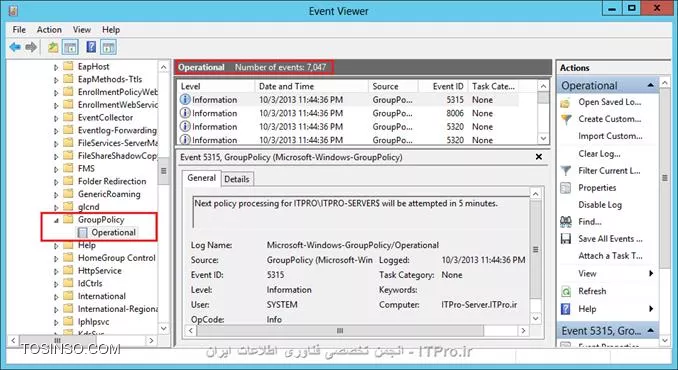Toggle the Action pane toolbar icon
The height and width of the screenshot is (370, 678).
tap(108, 47)
